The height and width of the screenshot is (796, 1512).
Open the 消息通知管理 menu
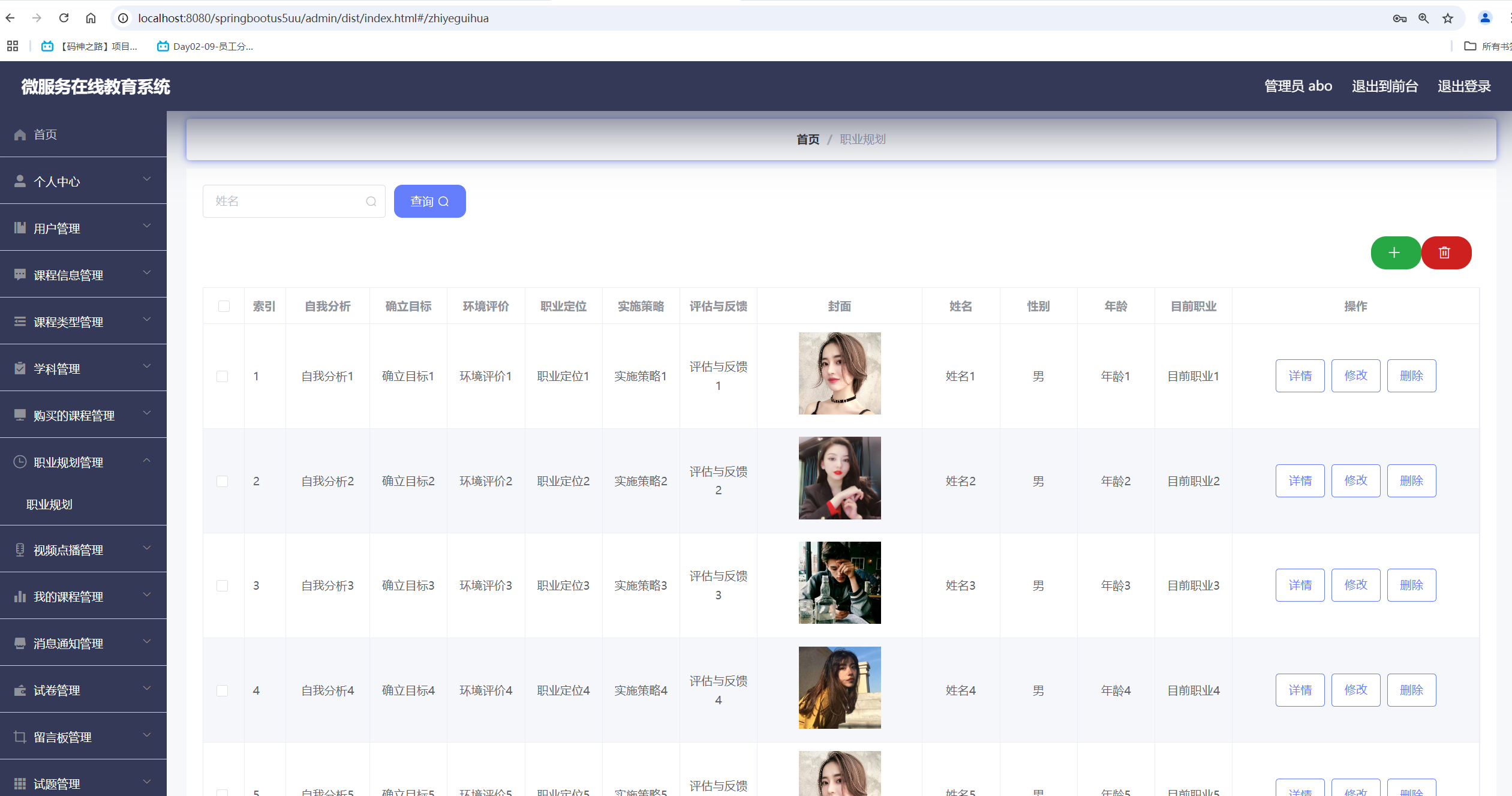(83, 643)
